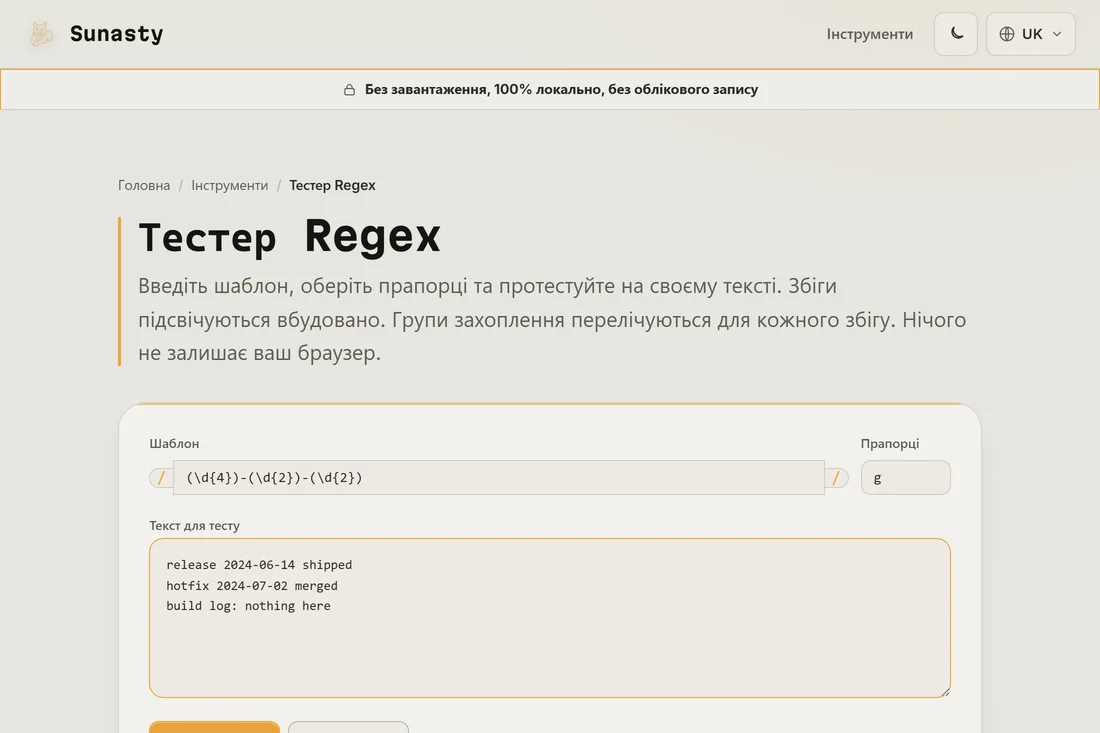This screenshot has width=1100, height=733.
Task: Click the Прапорці field label
Action: click(x=890, y=443)
